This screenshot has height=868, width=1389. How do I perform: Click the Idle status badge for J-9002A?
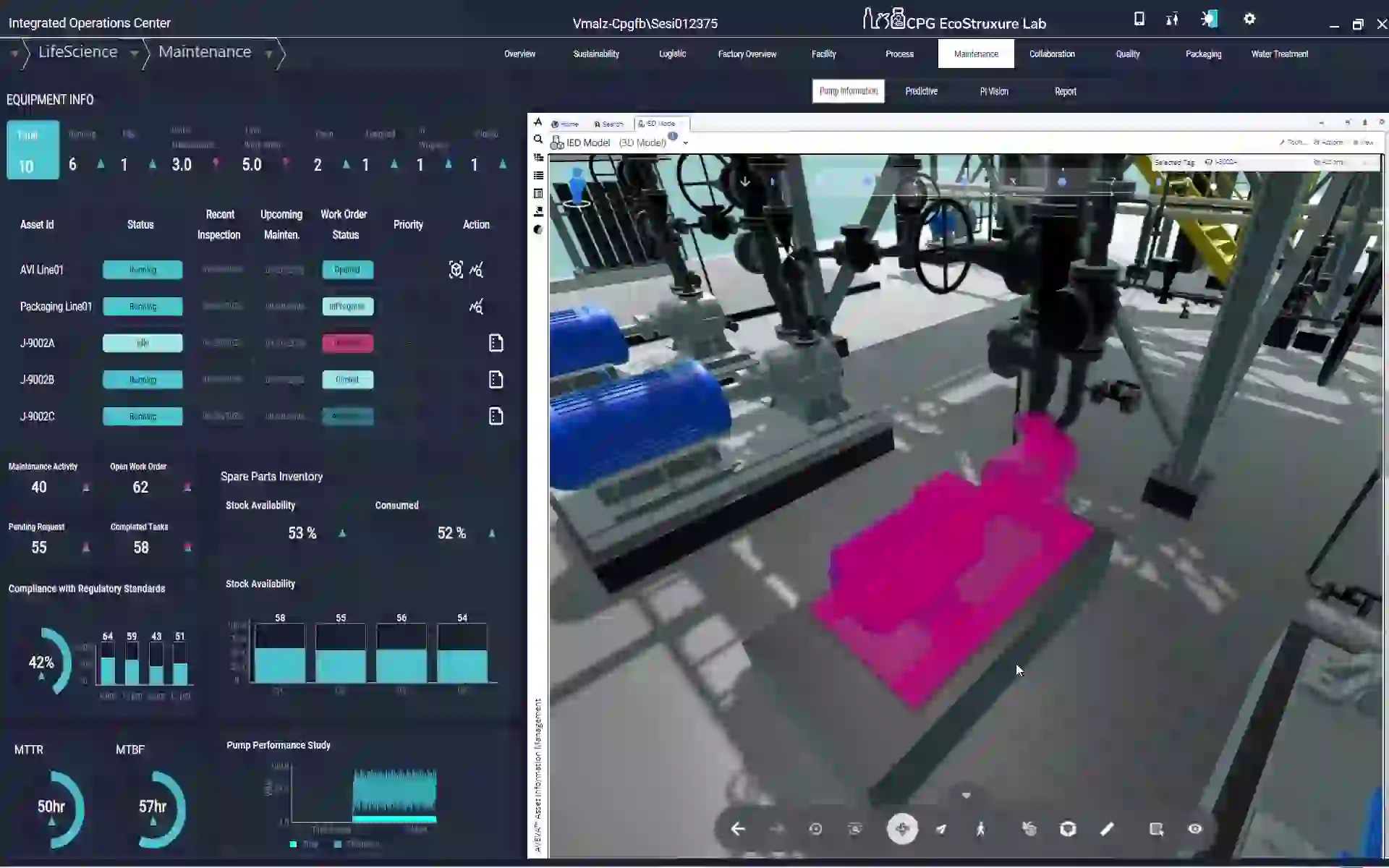pos(143,343)
